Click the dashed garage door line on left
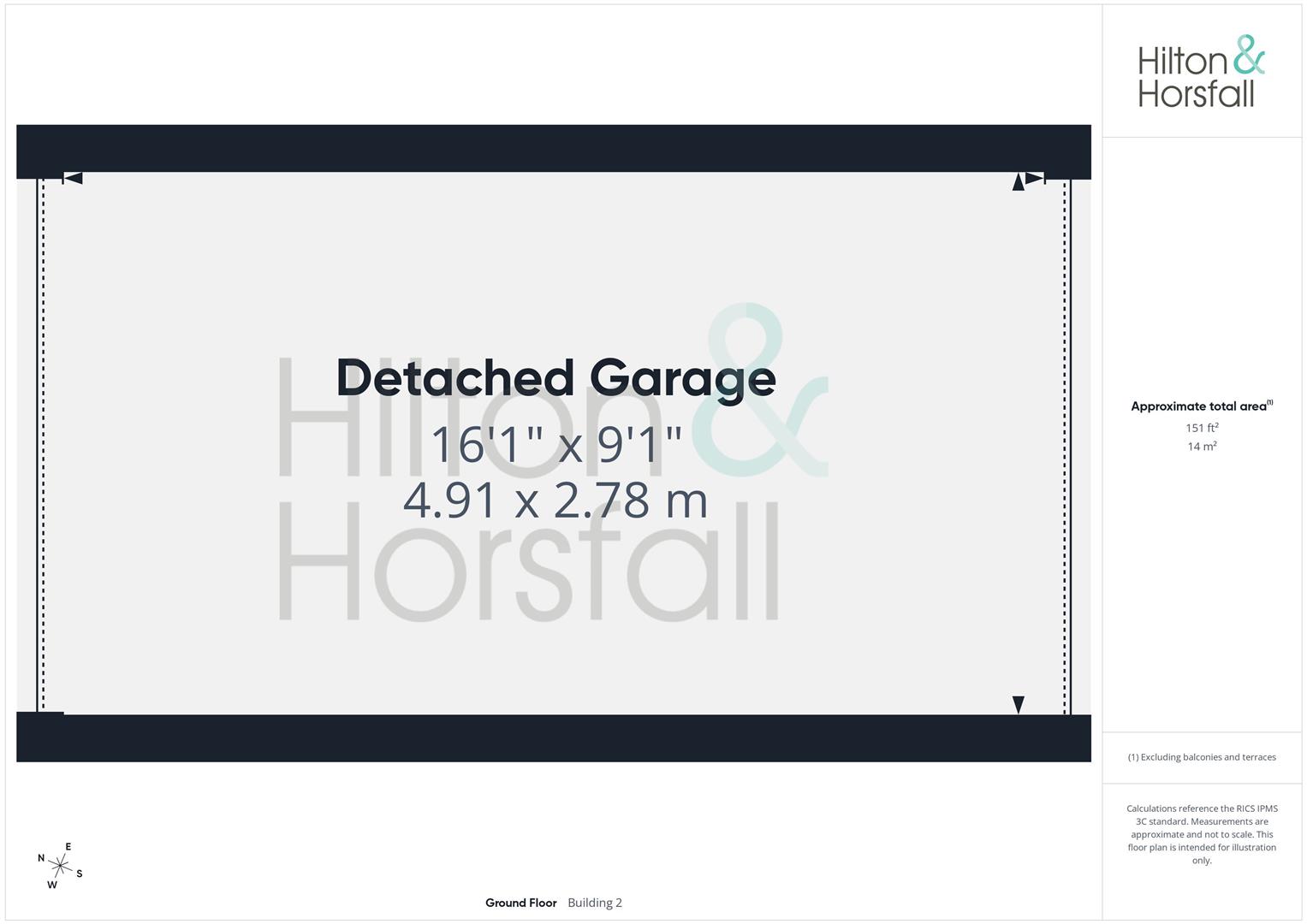The height and width of the screenshot is (924, 1307). pyautogui.click(x=44, y=445)
